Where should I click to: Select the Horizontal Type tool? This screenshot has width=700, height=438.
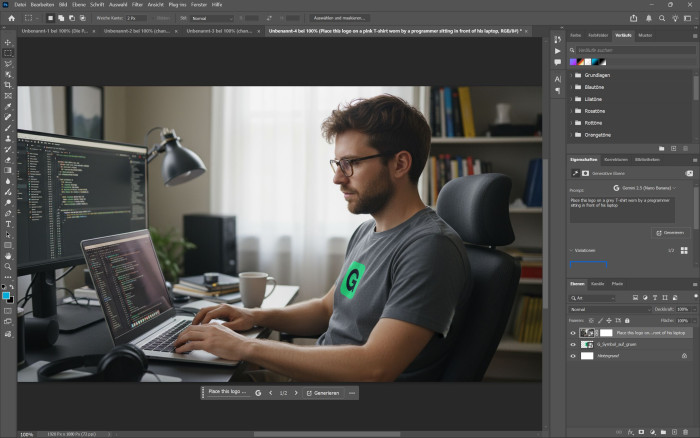(x=8, y=224)
